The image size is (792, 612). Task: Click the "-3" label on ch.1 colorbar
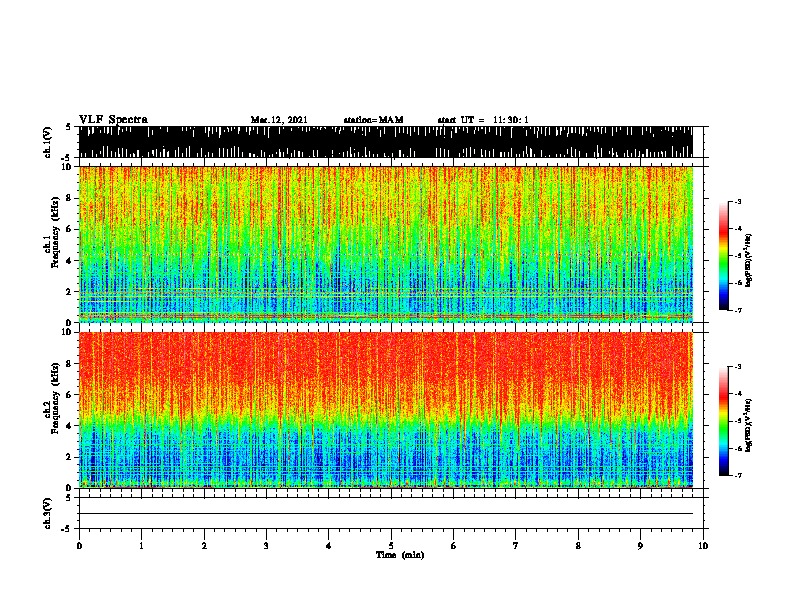pyautogui.click(x=737, y=202)
